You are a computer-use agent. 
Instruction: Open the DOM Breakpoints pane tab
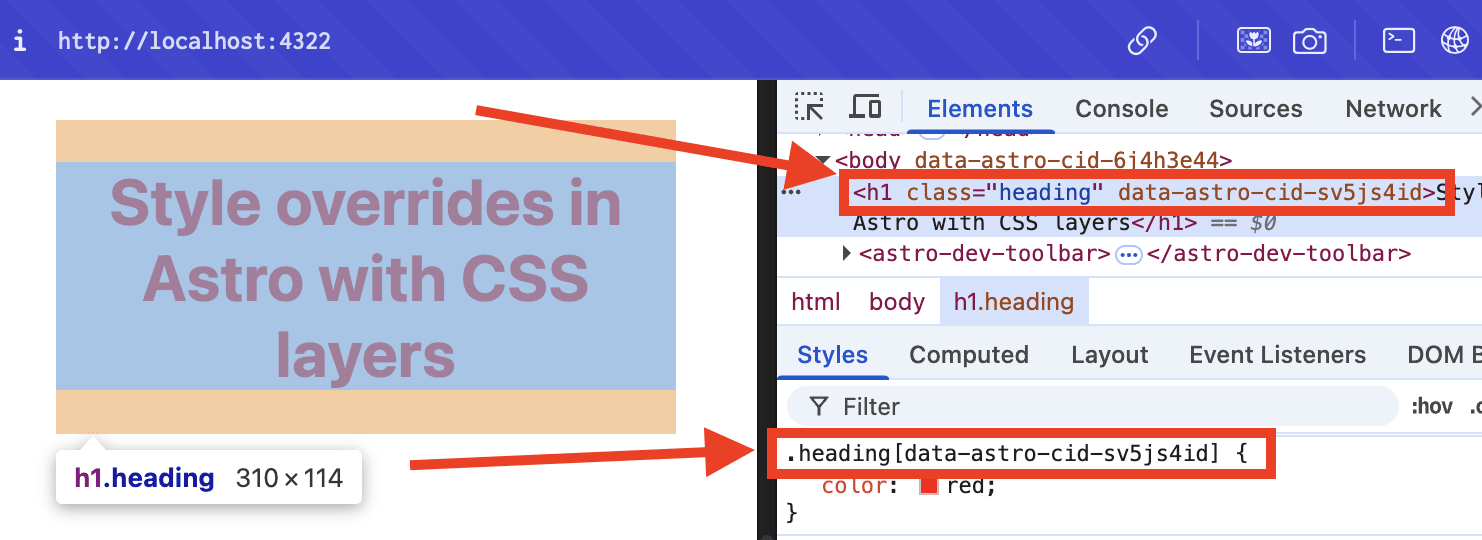1444,355
